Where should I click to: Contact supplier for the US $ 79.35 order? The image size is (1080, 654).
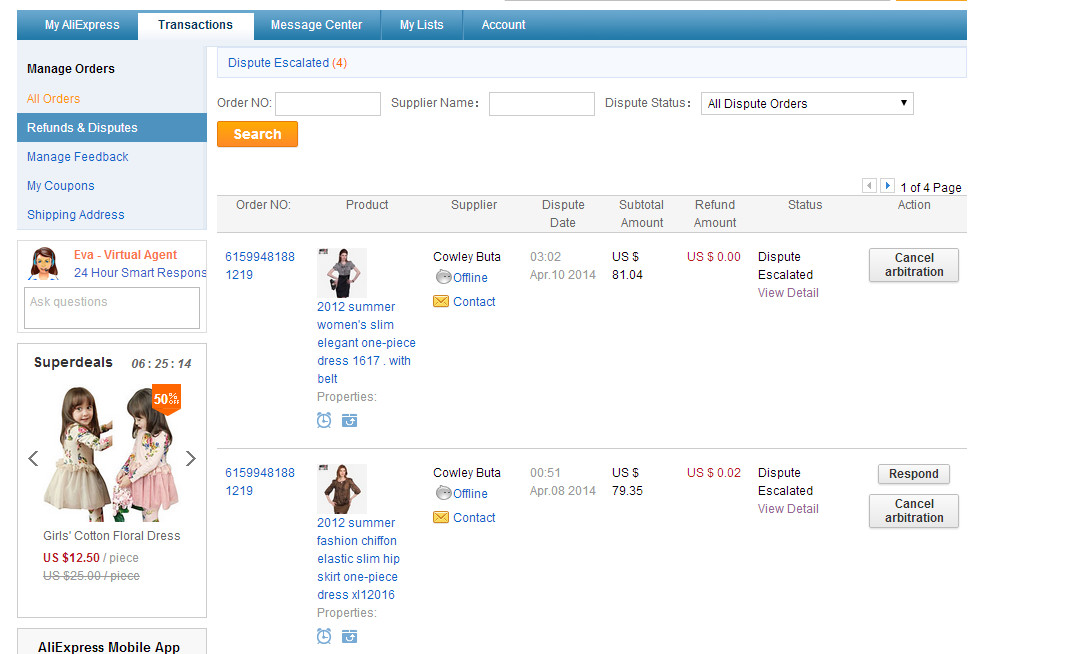point(474,518)
